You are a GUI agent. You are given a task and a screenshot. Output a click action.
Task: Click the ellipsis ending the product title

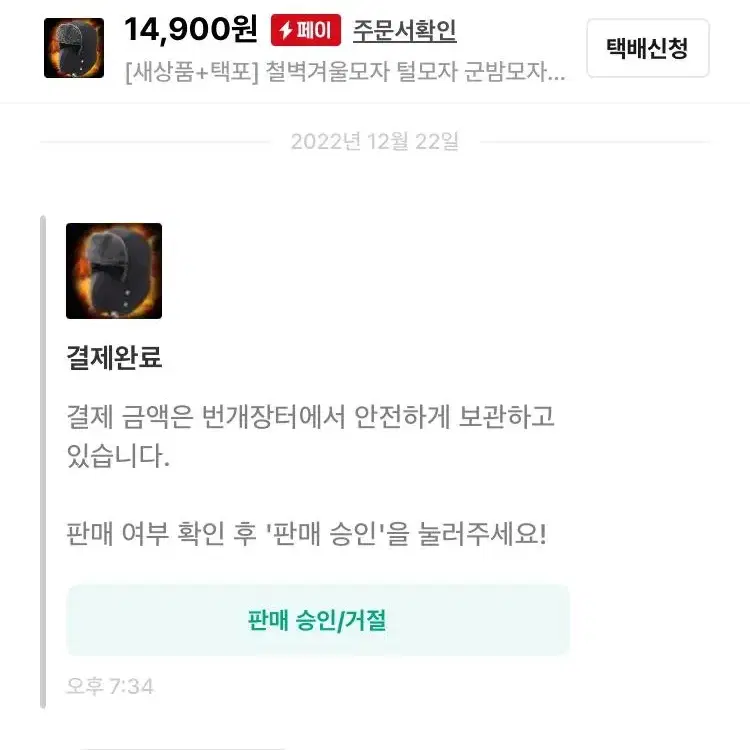[x=557, y=78]
